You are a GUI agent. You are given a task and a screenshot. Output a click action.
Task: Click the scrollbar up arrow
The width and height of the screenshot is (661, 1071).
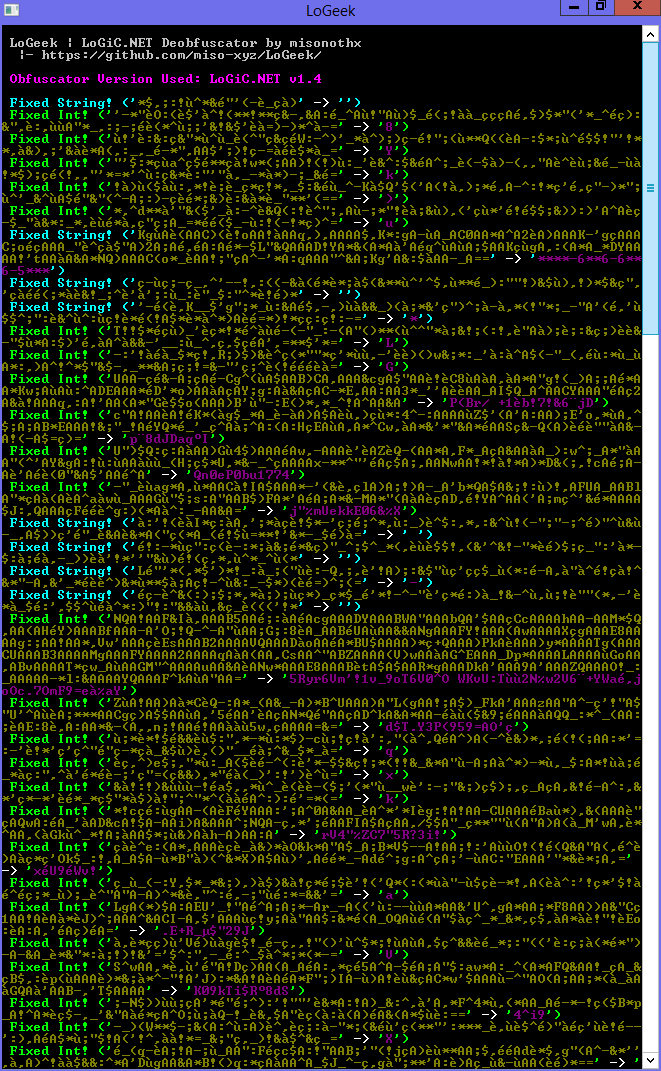point(650,32)
